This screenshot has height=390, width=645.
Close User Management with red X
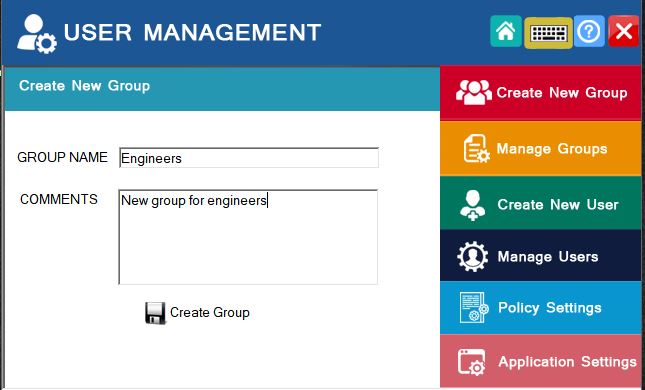[x=624, y=31]
